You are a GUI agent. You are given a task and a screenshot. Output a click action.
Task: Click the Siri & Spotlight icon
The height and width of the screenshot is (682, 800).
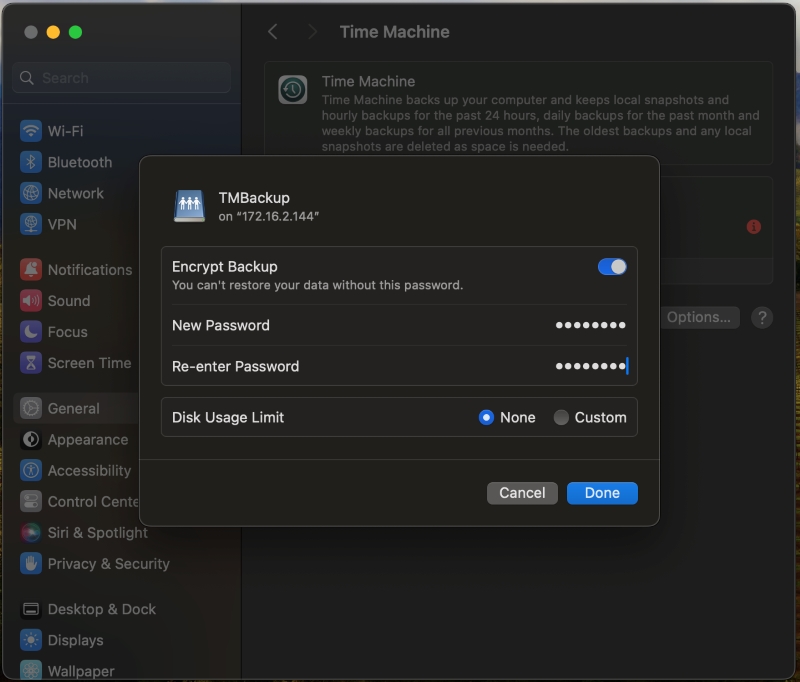tap(31, 533)
